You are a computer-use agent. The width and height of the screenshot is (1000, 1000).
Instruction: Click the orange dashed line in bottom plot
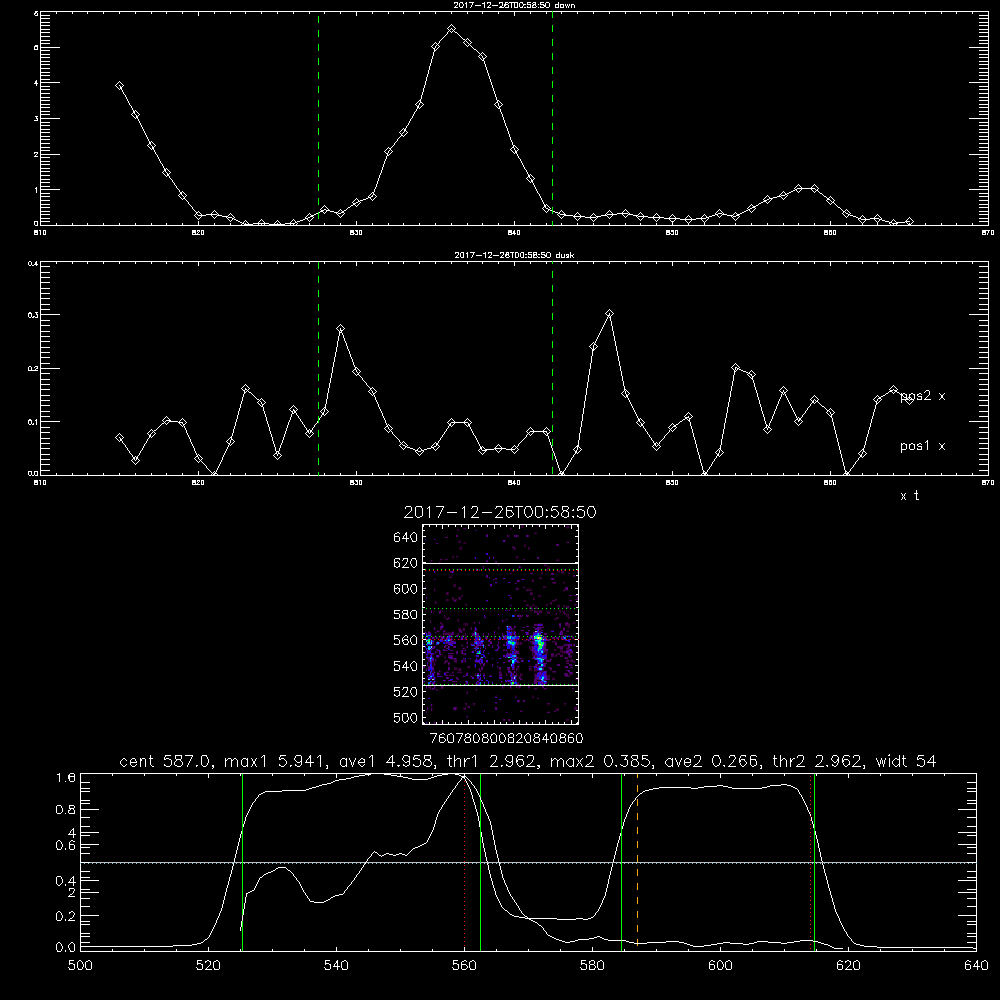tap(637, 861)
